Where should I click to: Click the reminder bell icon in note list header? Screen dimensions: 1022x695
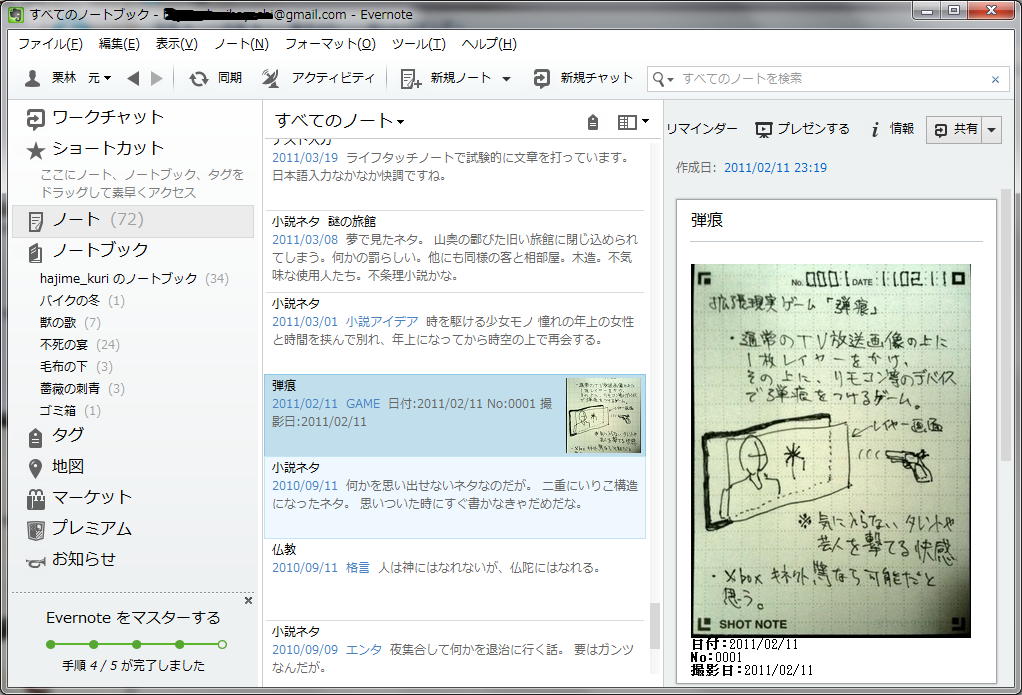coord(592,122)
